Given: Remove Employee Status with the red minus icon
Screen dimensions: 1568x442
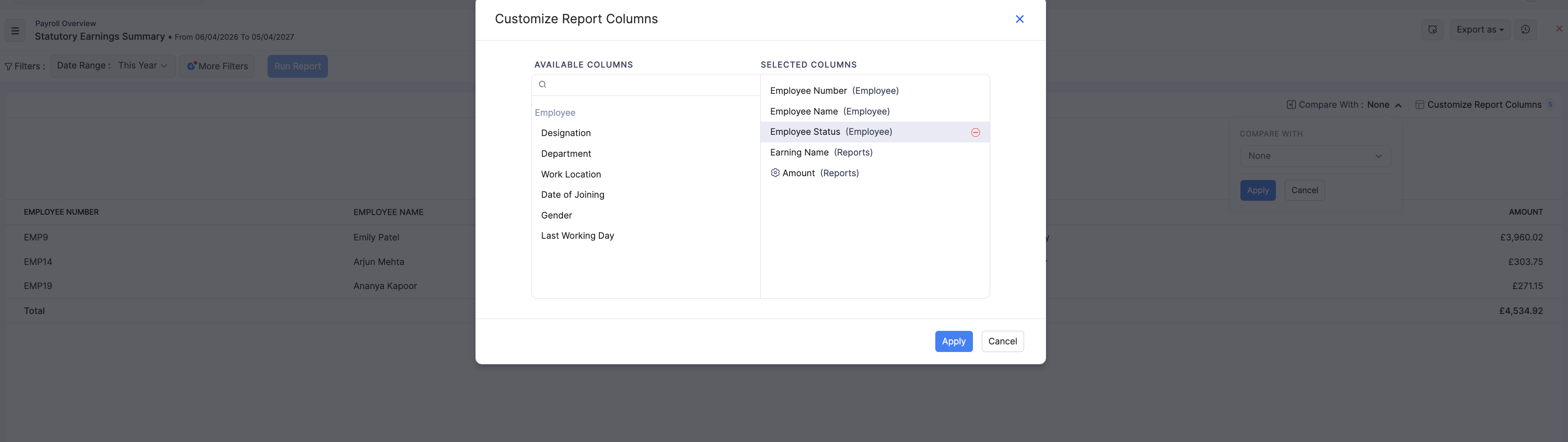Looking at the screenshot, I should [x=975, y=132].
